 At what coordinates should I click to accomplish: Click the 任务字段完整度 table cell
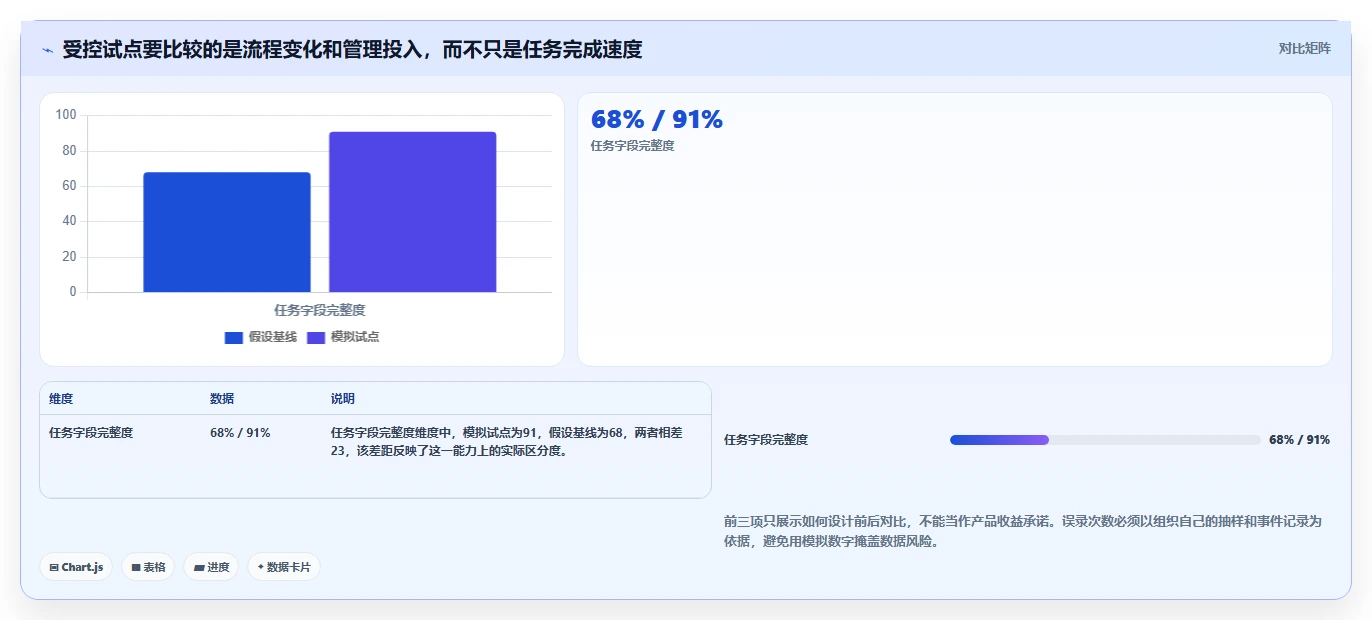click(91, 433)
